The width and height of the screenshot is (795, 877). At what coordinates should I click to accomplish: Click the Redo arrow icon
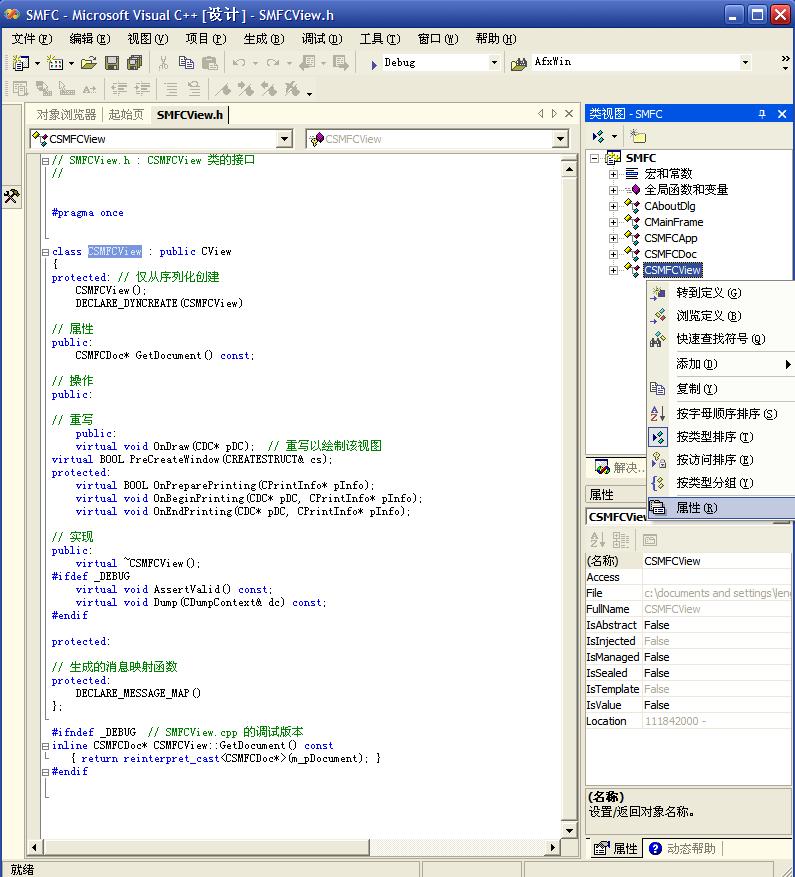tap(273, 63)
